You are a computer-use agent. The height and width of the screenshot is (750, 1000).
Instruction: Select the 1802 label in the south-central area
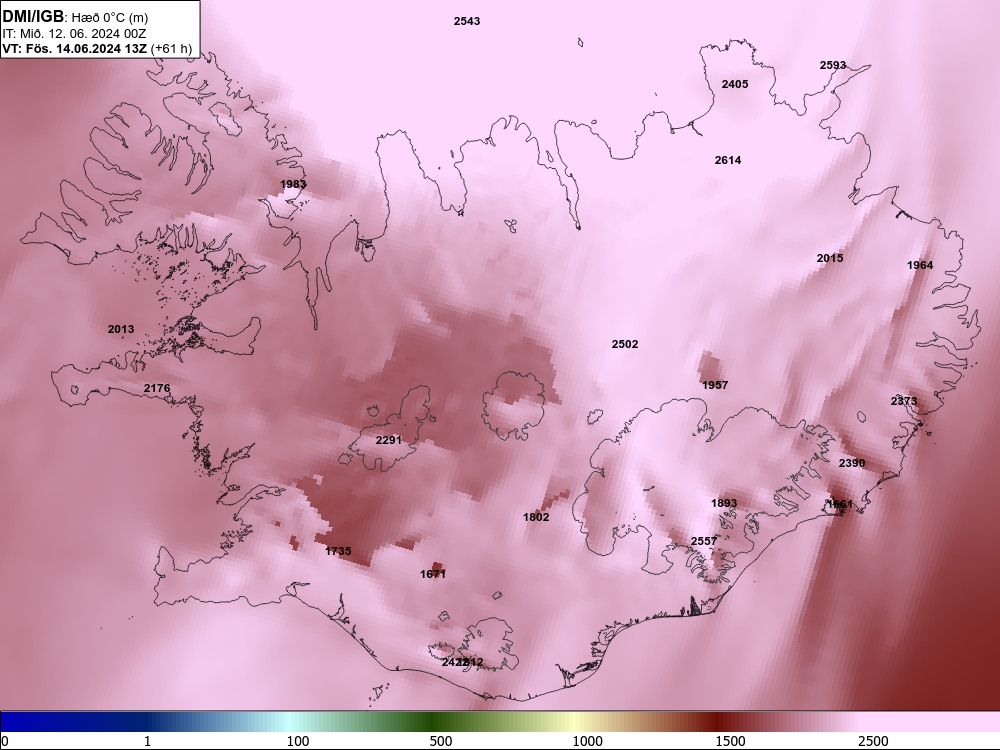[536, 517]
